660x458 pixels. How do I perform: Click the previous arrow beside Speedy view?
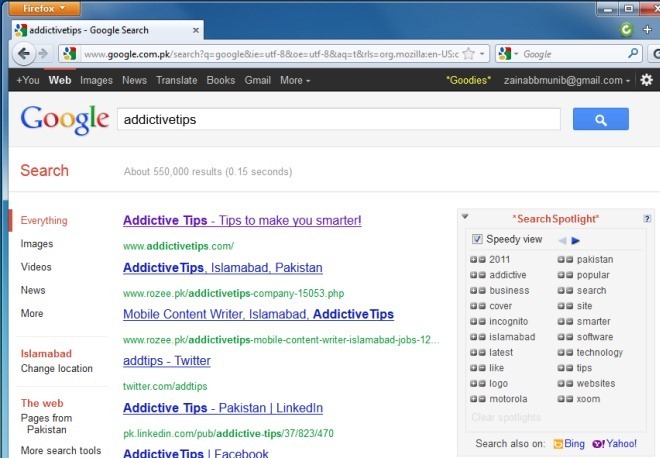[562, 240]
